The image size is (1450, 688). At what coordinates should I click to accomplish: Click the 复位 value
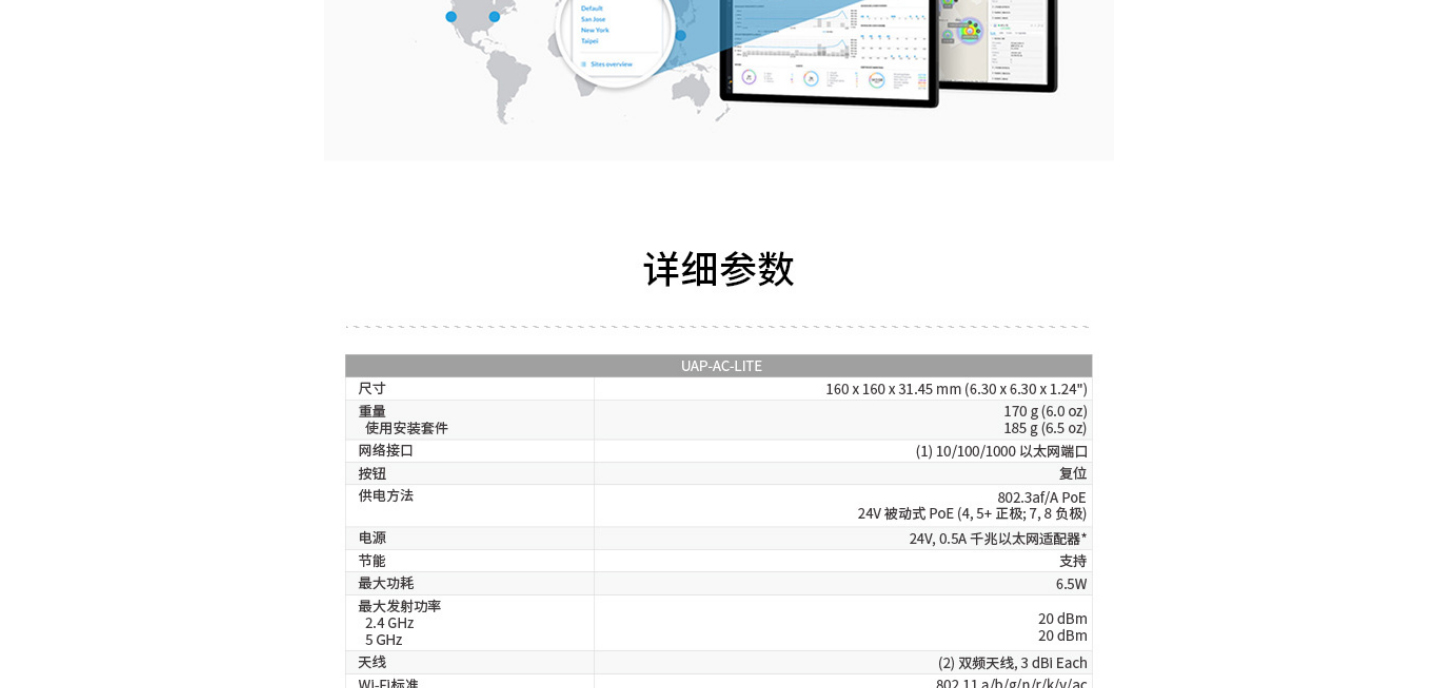click(x=1073, y=473)
